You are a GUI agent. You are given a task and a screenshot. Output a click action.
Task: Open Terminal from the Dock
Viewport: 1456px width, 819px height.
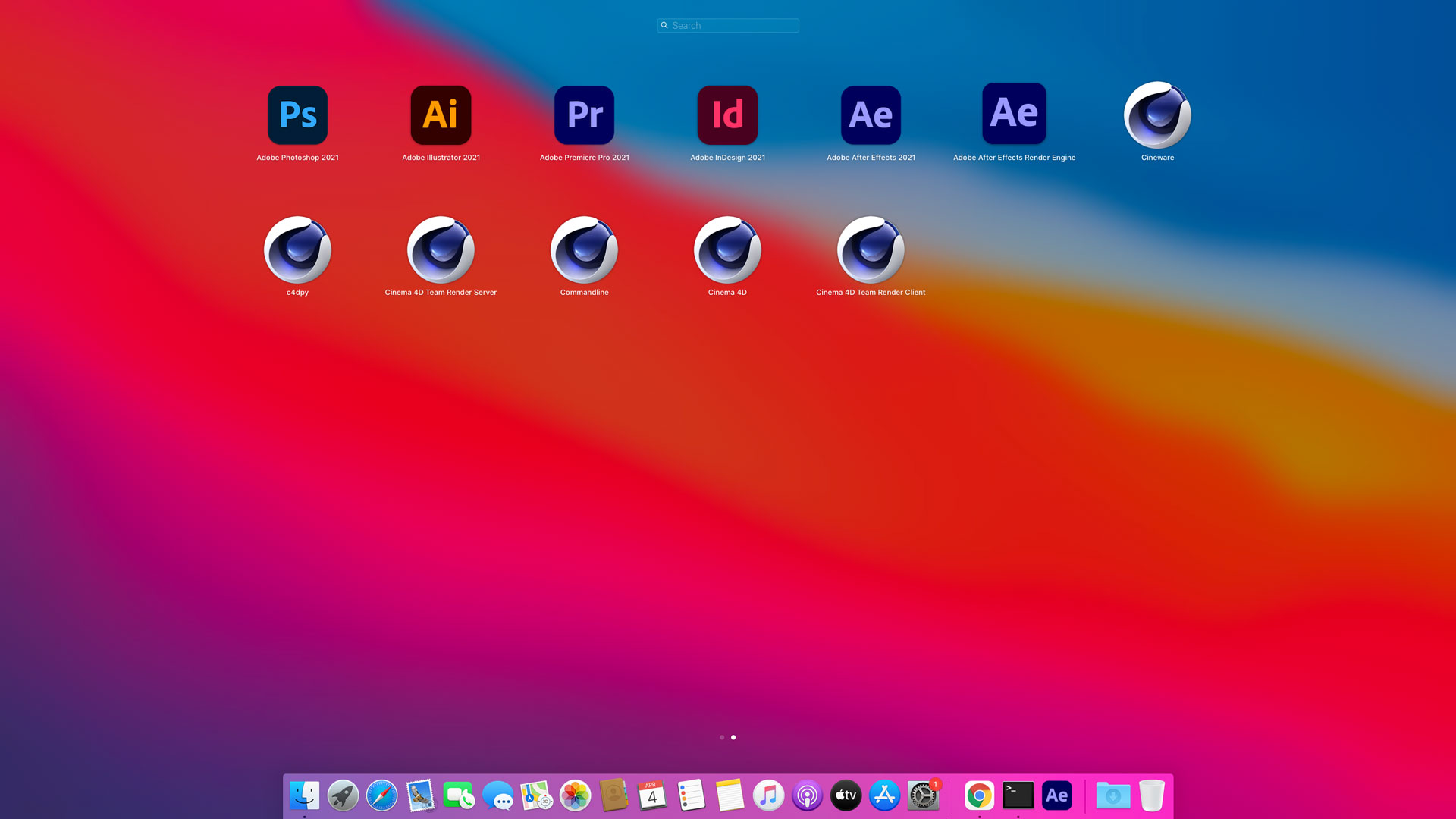tap(1018, 795)
